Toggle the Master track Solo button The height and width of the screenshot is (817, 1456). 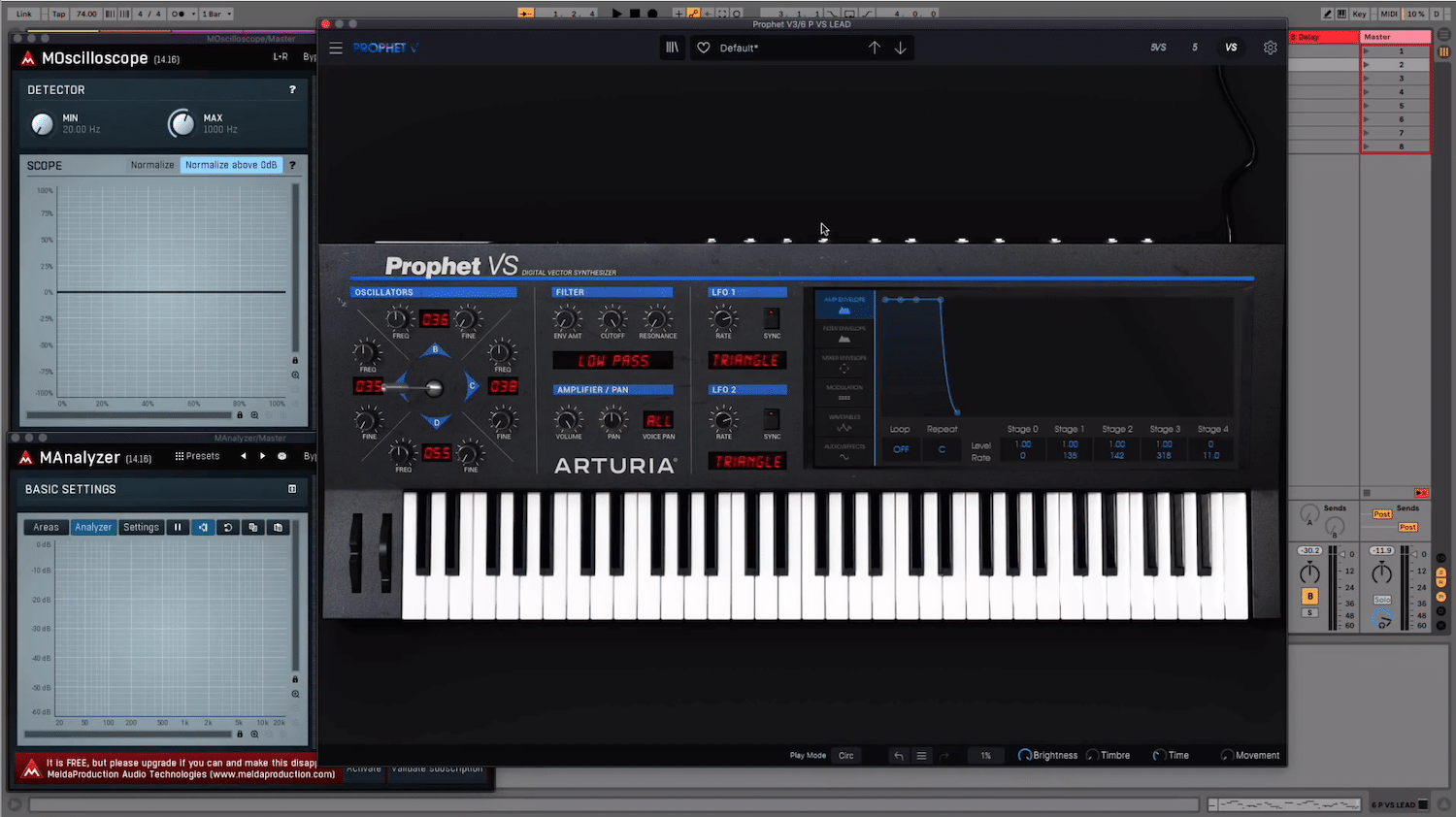pyautogui.click(x=1382, y=600)
